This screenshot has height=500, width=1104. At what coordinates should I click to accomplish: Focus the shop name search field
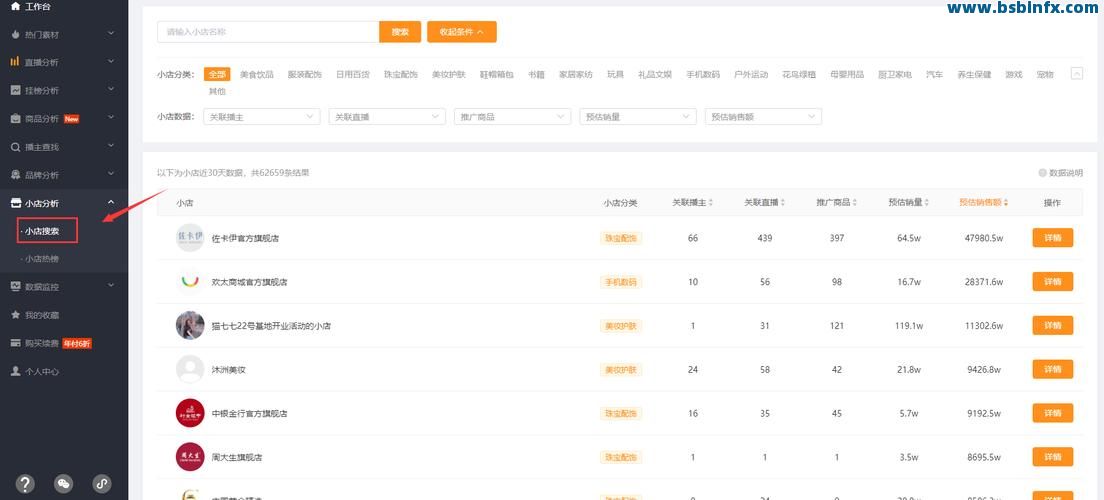pos(268,32)
